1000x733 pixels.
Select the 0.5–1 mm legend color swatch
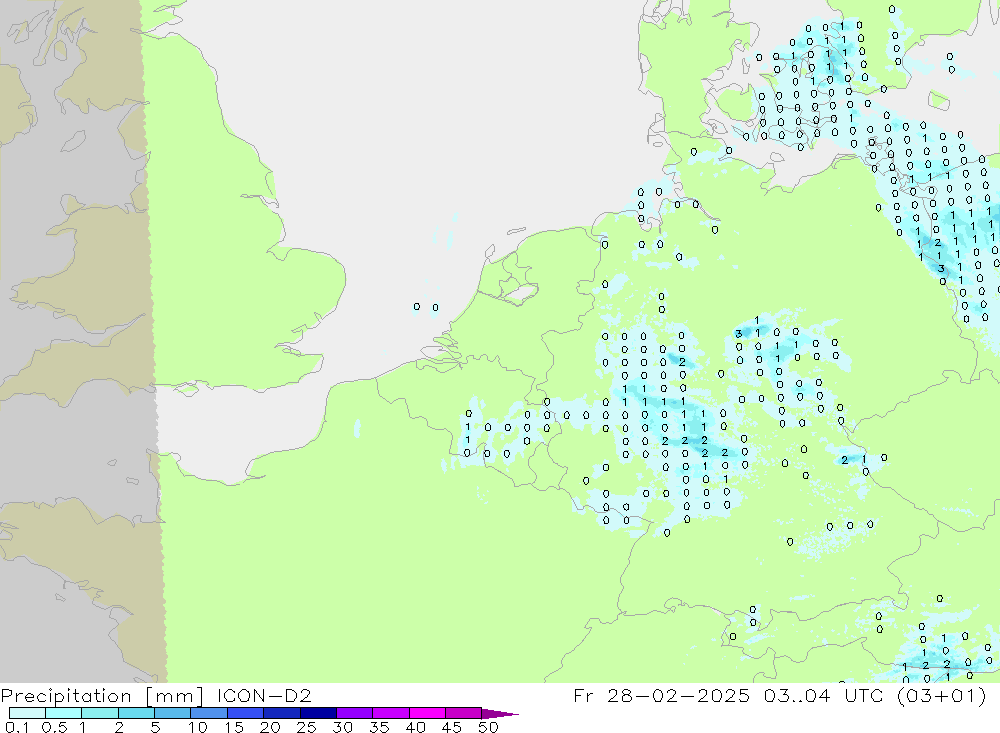pyautogui.click(x=63, y=713)
